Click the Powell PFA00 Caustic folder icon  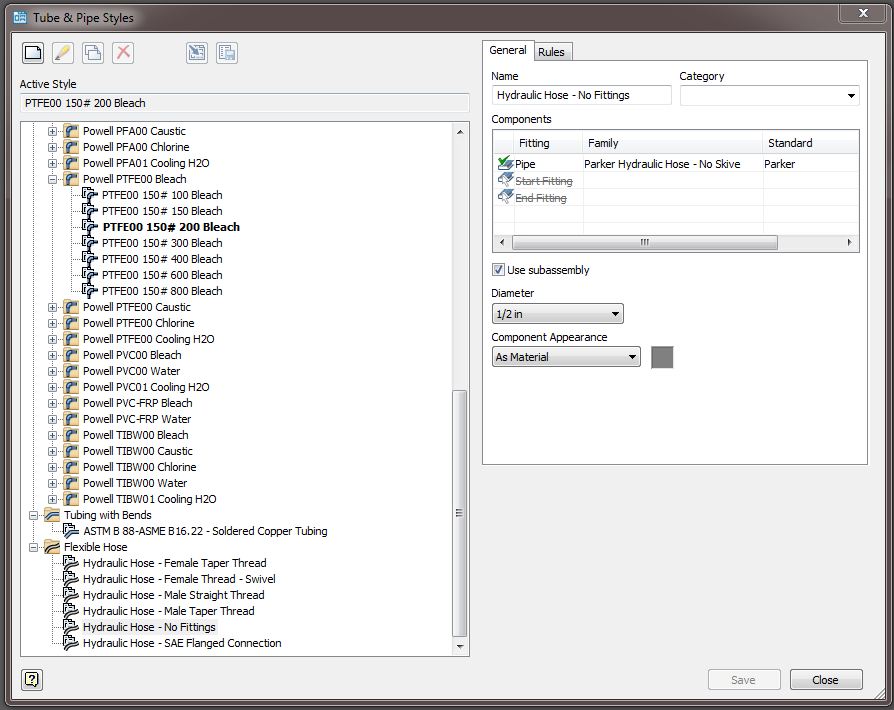pyautogui.click(x=71, y=131)
